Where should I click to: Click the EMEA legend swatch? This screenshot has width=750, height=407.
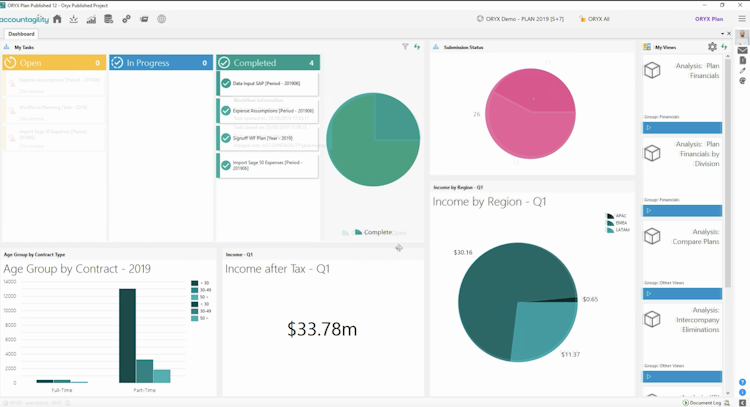[610, 223]
